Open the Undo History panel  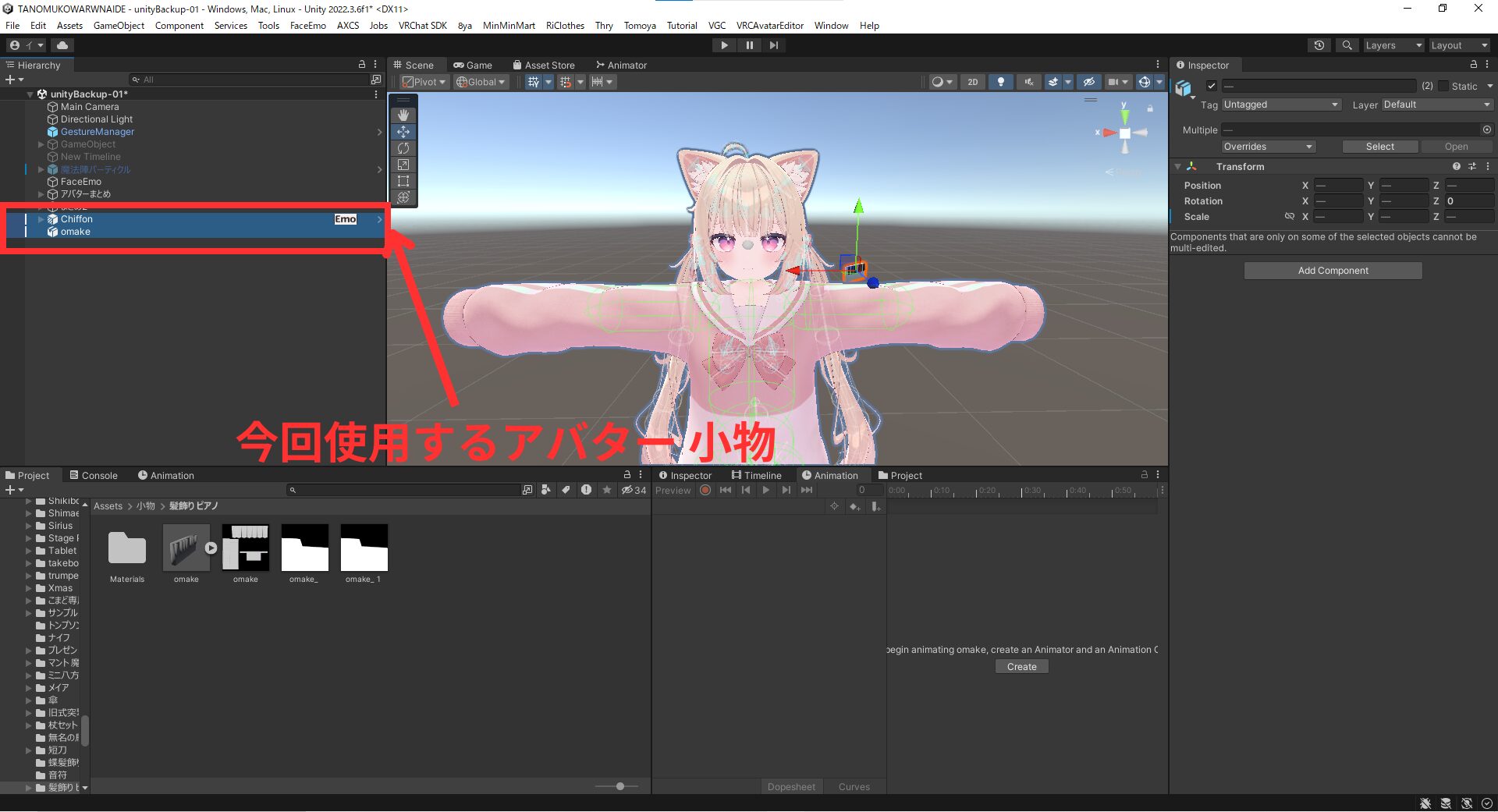pyautogui.click(x=1319, y=44)
